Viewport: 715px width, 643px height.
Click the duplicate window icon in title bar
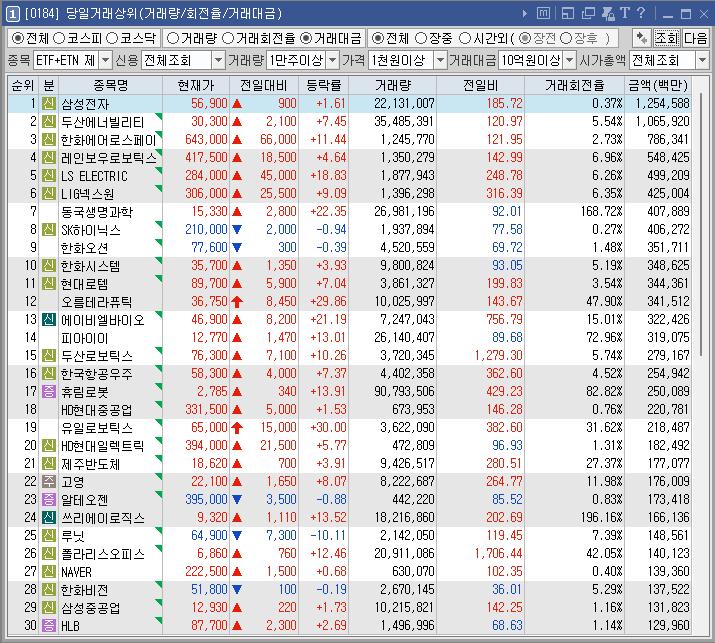pyautogui.click(x=588, y=14)
